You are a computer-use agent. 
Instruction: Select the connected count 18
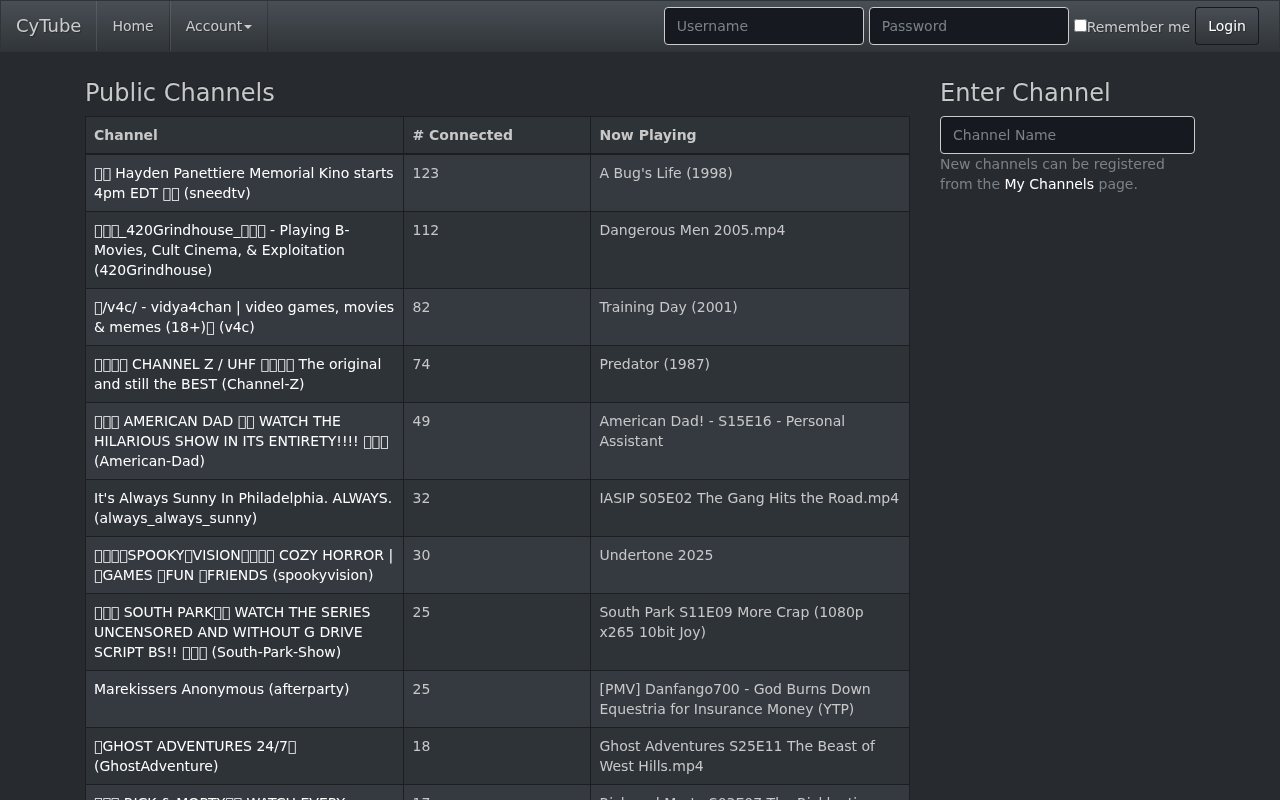click(421, 746)
